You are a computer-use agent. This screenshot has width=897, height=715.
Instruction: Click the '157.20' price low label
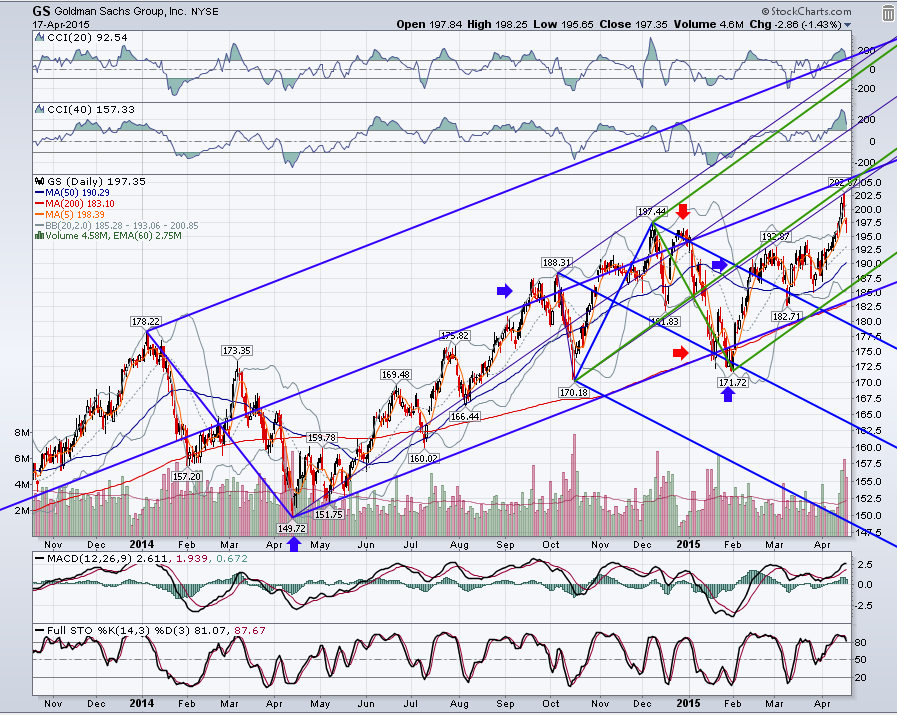pyautogui.click(x=187, y=476)
